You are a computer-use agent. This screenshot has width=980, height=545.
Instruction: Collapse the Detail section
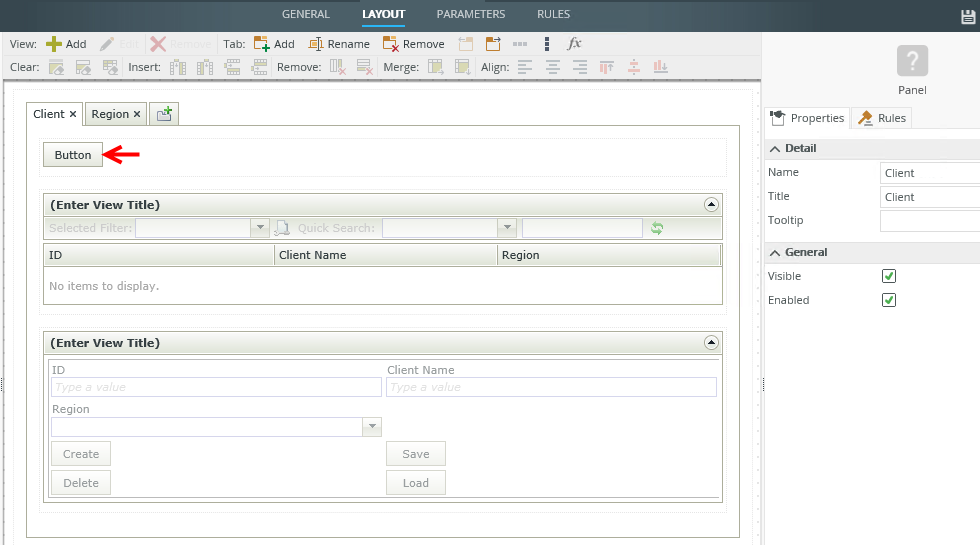pos(775,148)
